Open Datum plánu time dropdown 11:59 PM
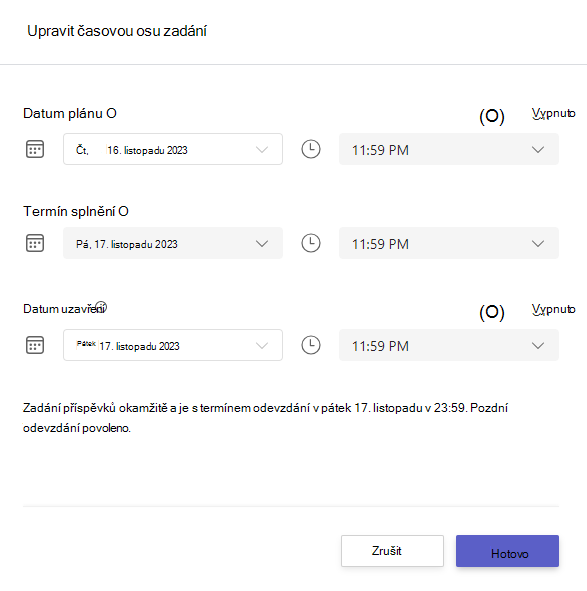Screen dimensions: 587x591 tap(449, 149)
